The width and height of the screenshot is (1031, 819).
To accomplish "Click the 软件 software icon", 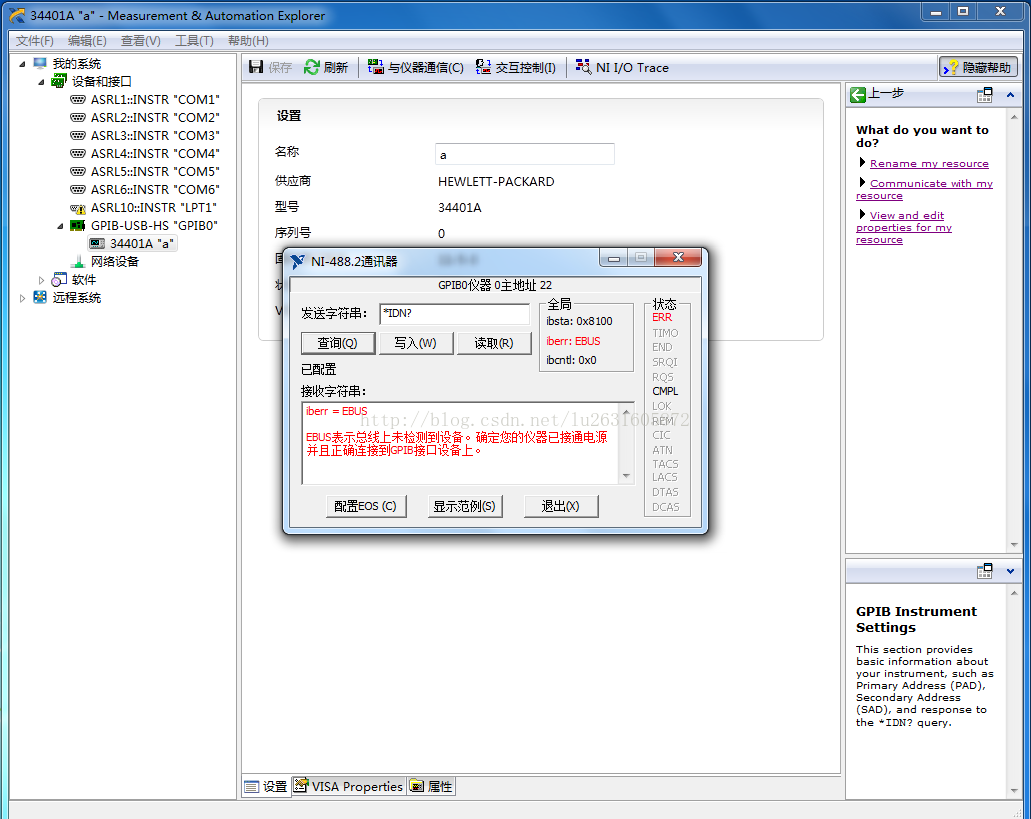I will coord(59,279).
